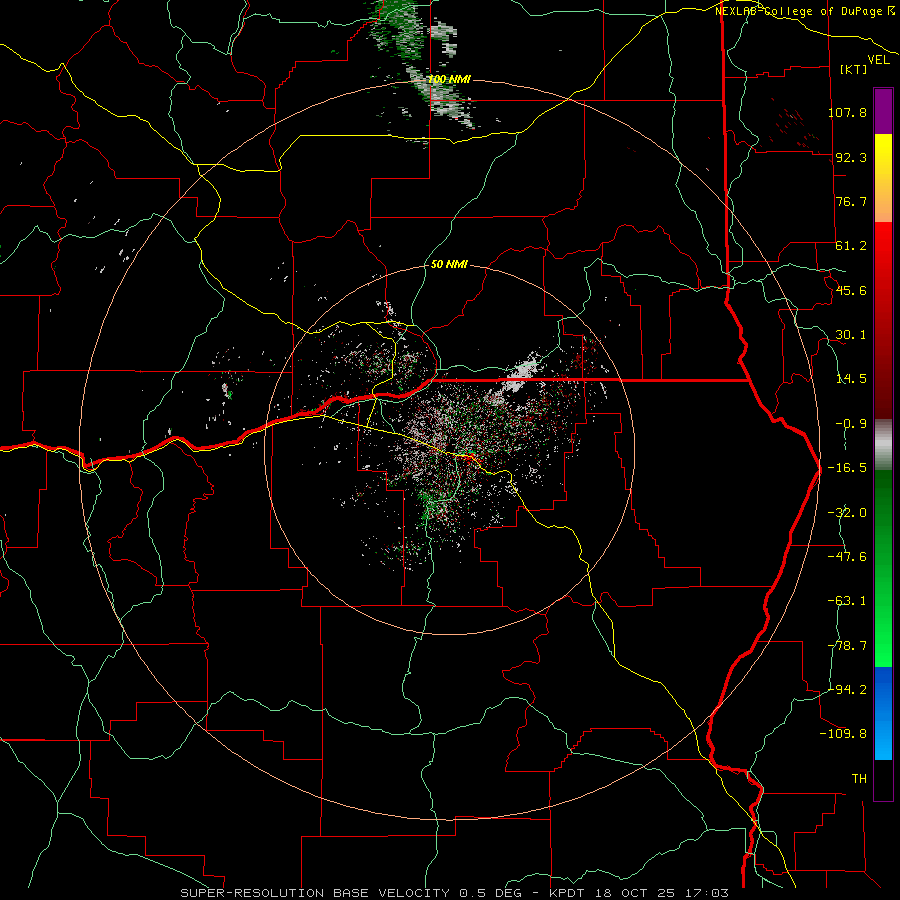Click the 92.3 velocity scale value
Image resolution: width=900 pixels, height=900 pixels.
[x=851, y=157]
